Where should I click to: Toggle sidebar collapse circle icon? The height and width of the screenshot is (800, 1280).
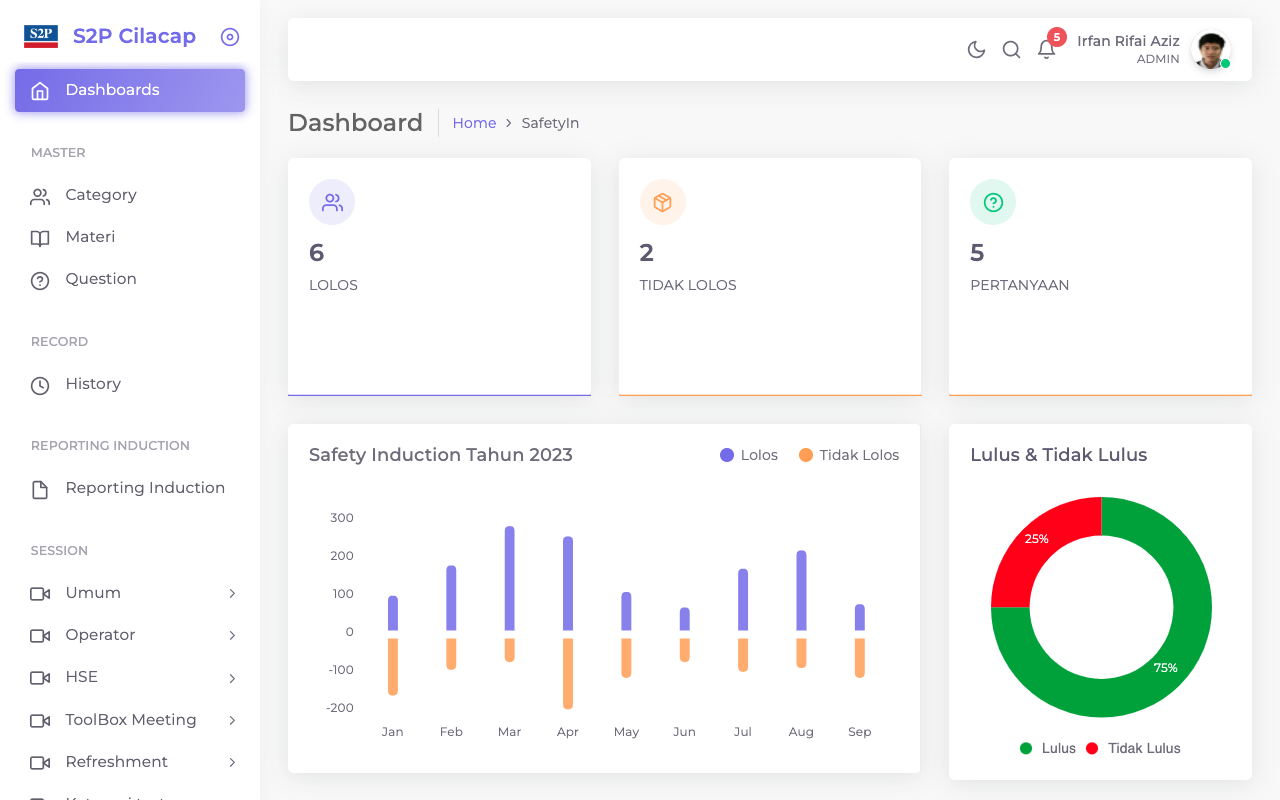point(230,37)
